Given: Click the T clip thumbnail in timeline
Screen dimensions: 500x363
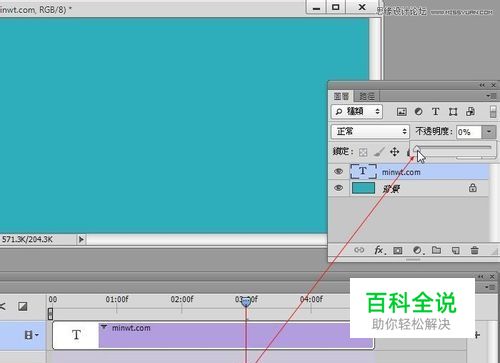Looking at the screenshot, I should (x=76, y=335).
